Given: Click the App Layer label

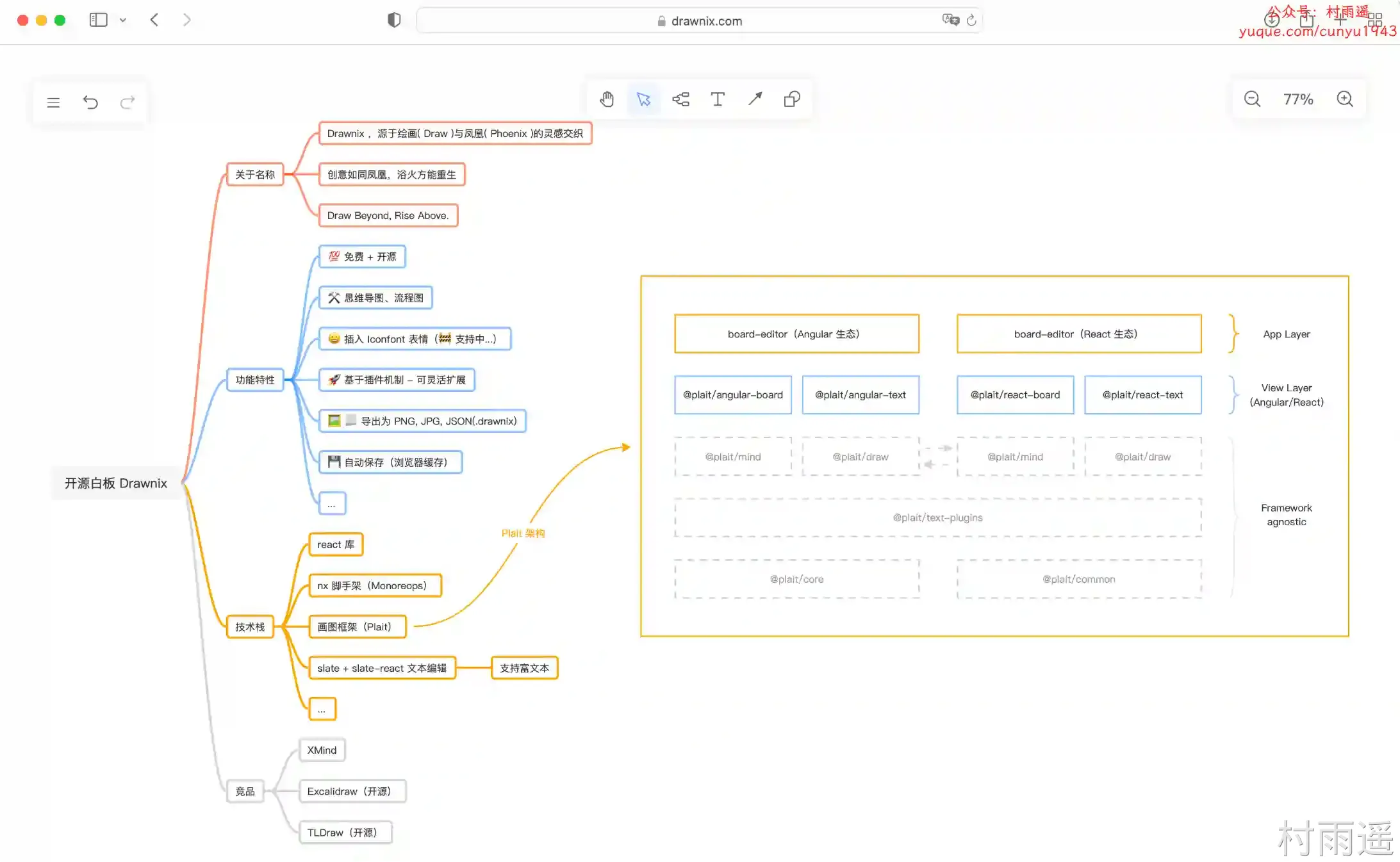Looking at the screenshot, I should [1287, 334].
